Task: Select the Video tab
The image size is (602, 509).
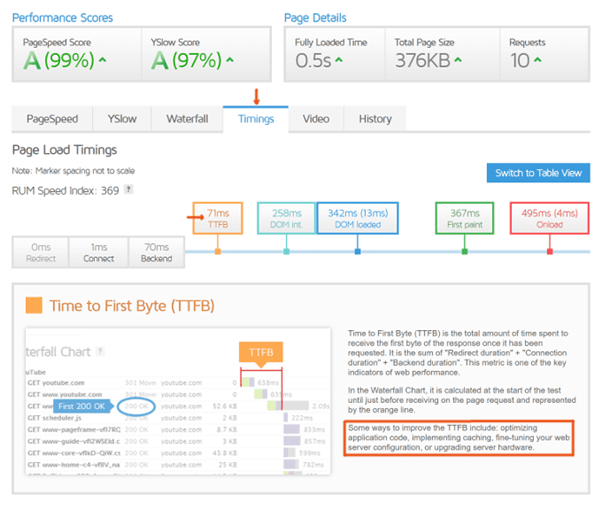Action: coord(316,119)
